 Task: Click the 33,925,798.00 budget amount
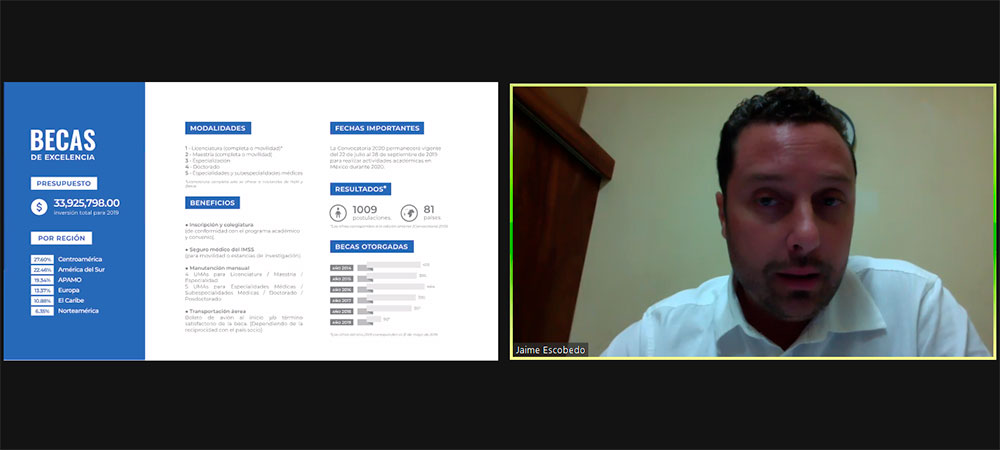click(88, 203)
